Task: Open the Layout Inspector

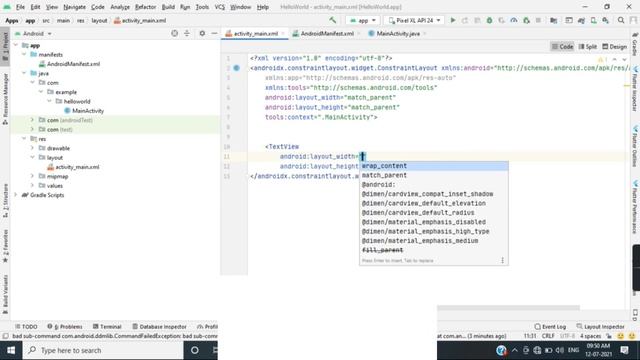Action: 600,327
